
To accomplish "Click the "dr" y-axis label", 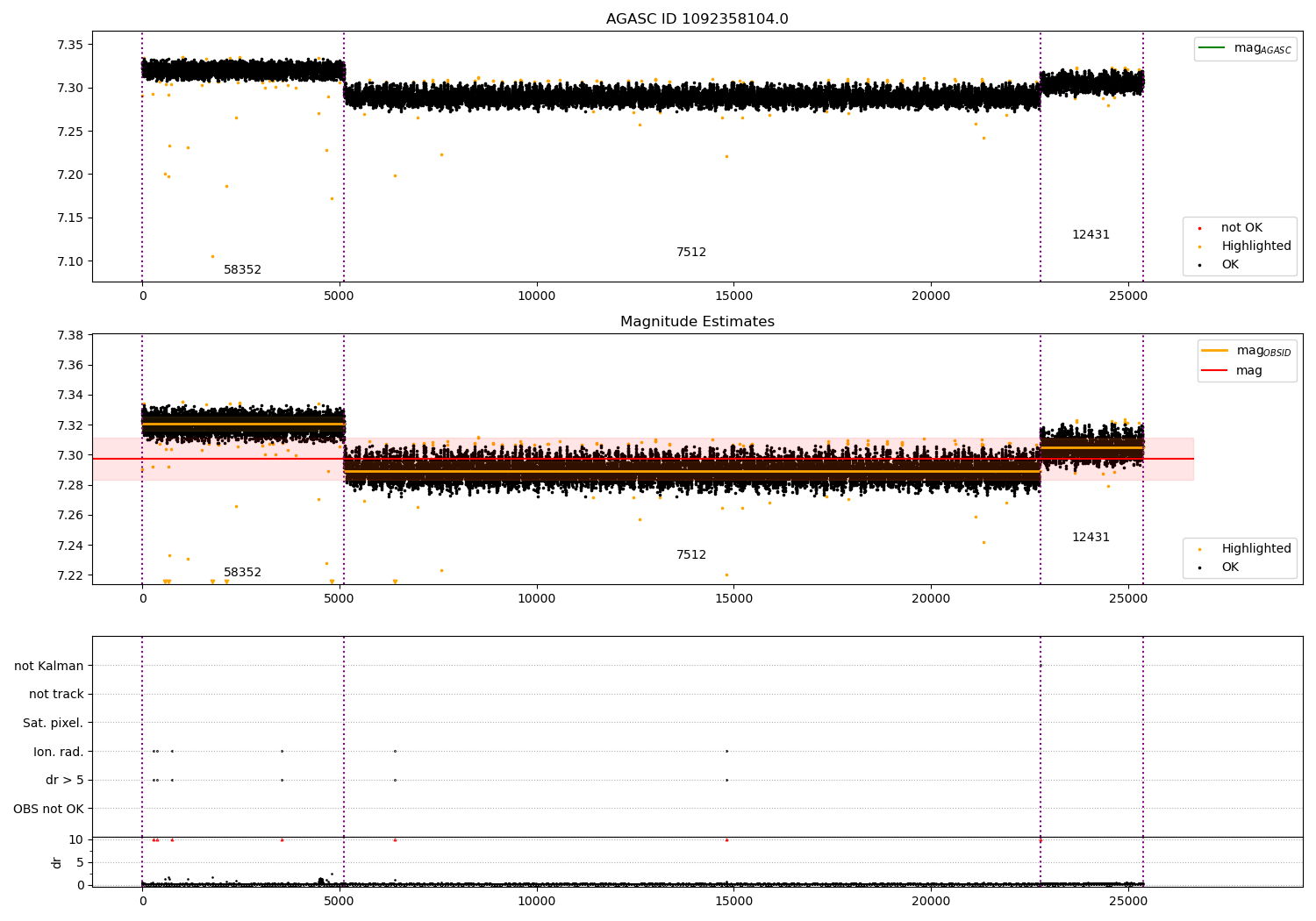I will point(57,863).
